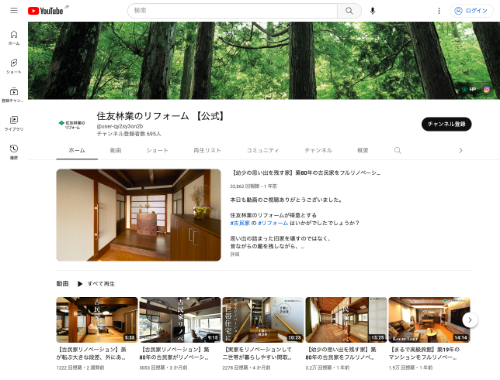The height and width of the screenshot is (380, 500).
Task: Click the 住友林業のリフォーム【公式】 channel name
Action: pyautogui.click(x=160, y=116)
